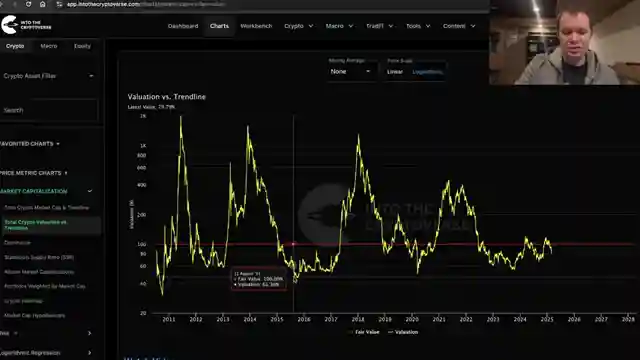
Task: Select Total Crypto Valuation vs. Trendline chart
Action: coord(50,225)
